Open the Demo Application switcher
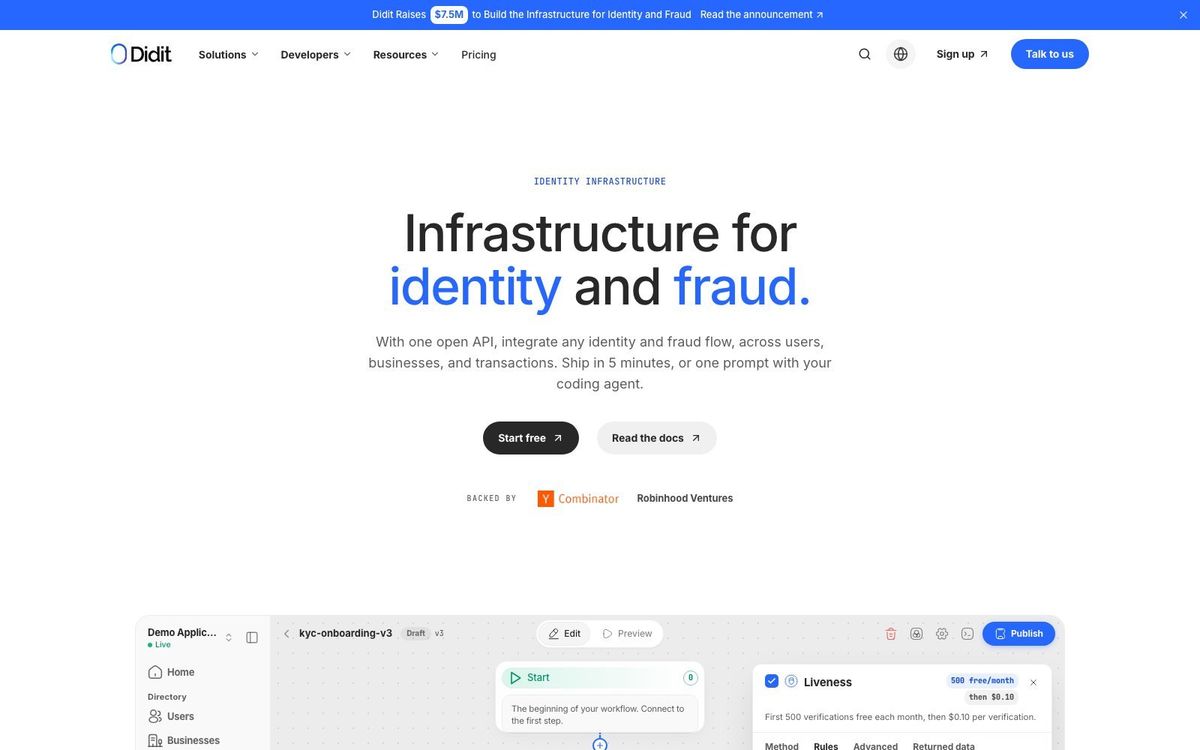Image resolution: width=1200 pixels, height=750 pixels. tap(190, 637)
